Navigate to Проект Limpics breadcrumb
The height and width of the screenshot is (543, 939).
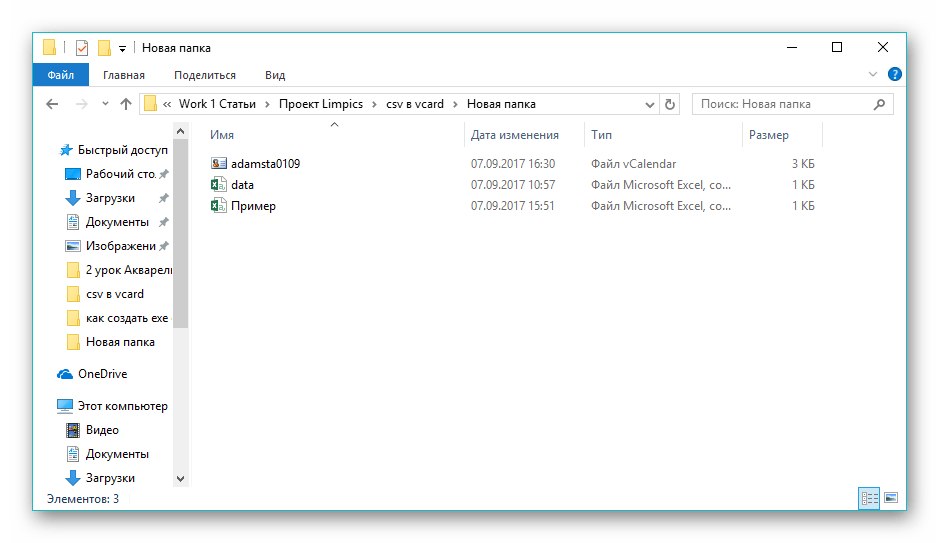pos(321,104)
